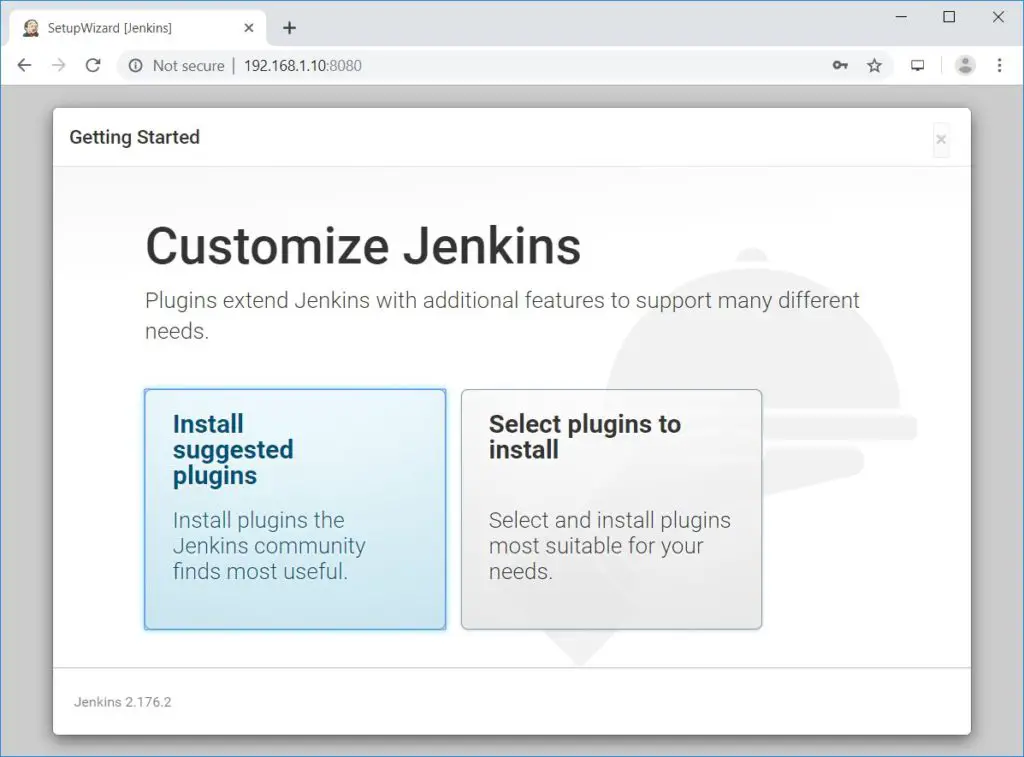Minimize the browser window

click(x=901, y=17)
